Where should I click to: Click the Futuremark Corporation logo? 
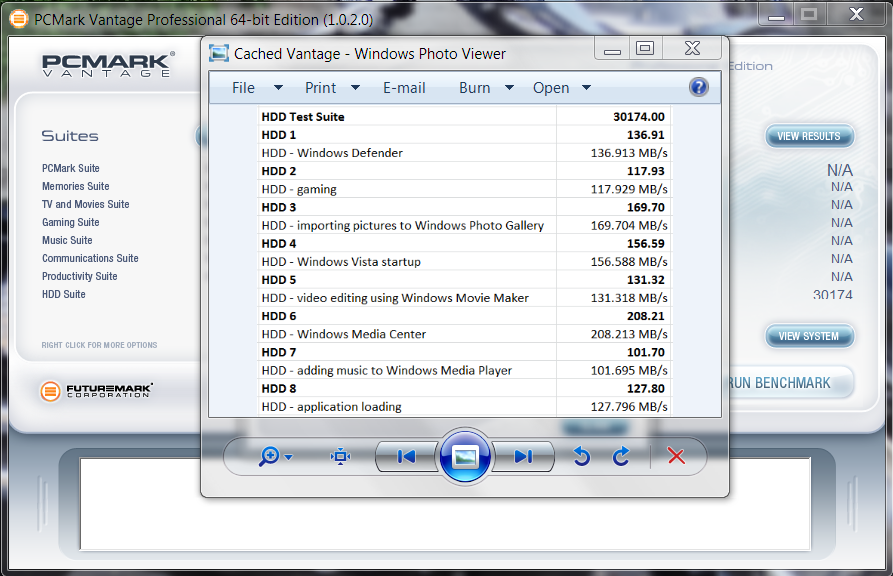point(96,391)
